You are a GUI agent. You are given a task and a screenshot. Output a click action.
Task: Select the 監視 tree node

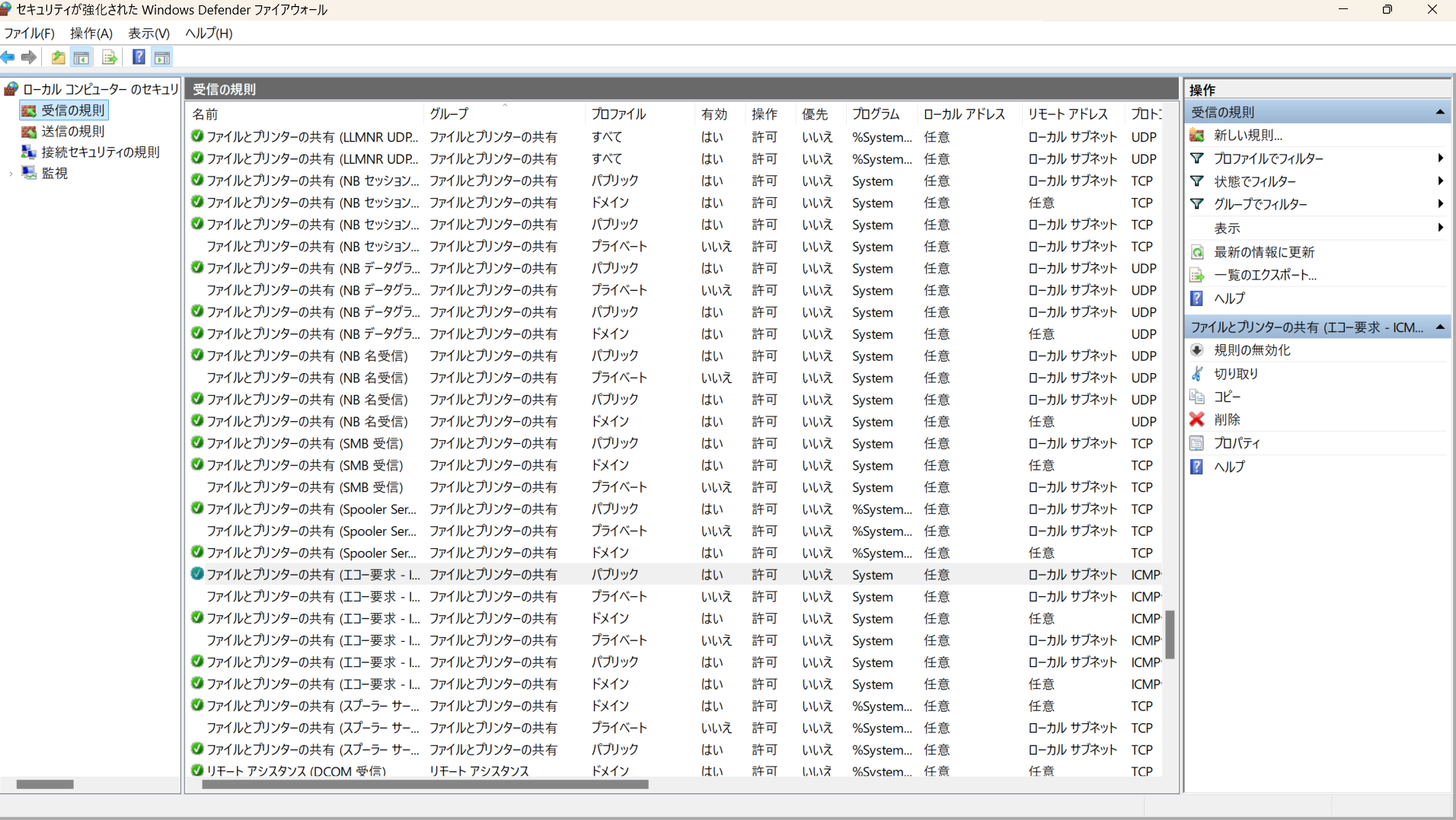[55, 174]
